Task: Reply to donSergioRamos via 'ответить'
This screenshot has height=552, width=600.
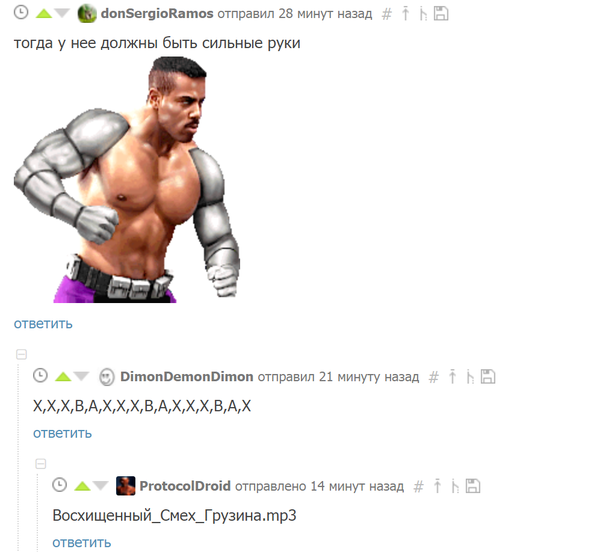Action: (x=43, y=324)
